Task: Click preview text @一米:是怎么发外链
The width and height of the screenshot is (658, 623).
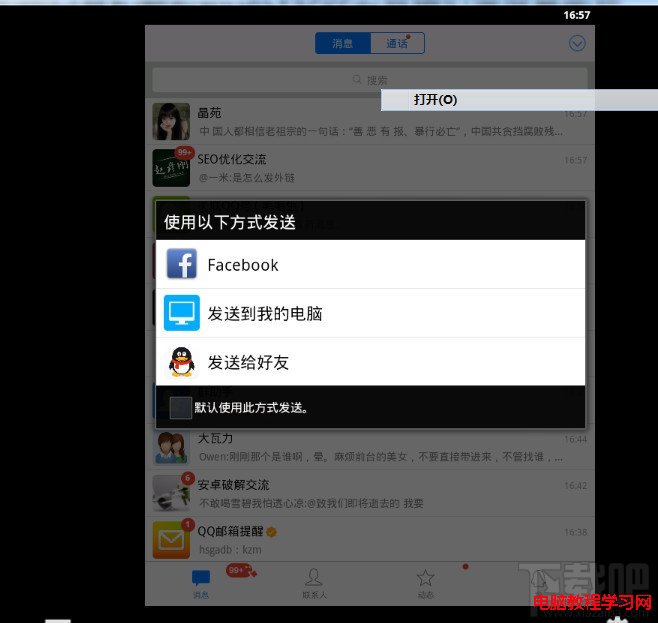Action: (247, 178)
